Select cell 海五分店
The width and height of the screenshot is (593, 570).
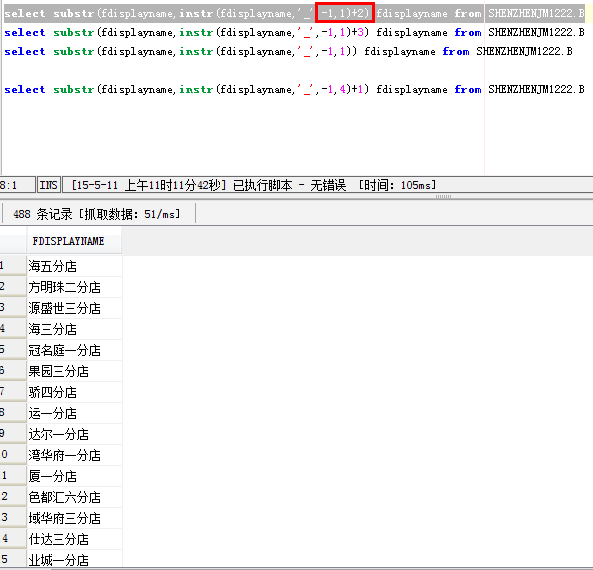pos(75,266)
